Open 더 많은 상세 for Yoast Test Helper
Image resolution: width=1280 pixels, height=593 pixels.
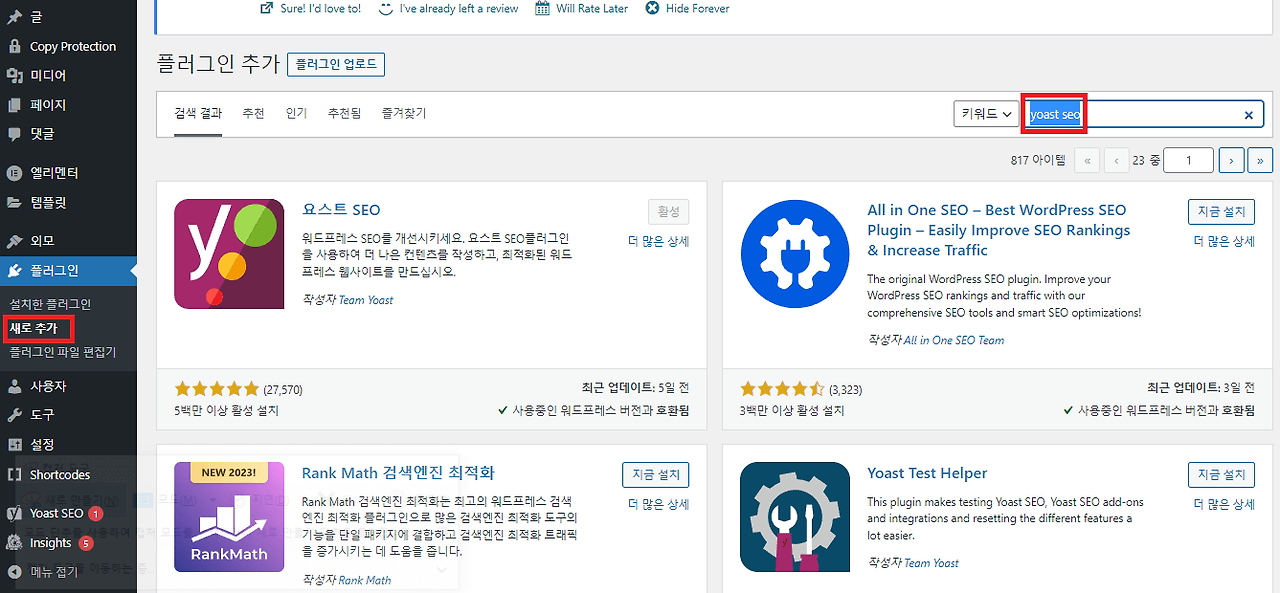point(1224,504)
